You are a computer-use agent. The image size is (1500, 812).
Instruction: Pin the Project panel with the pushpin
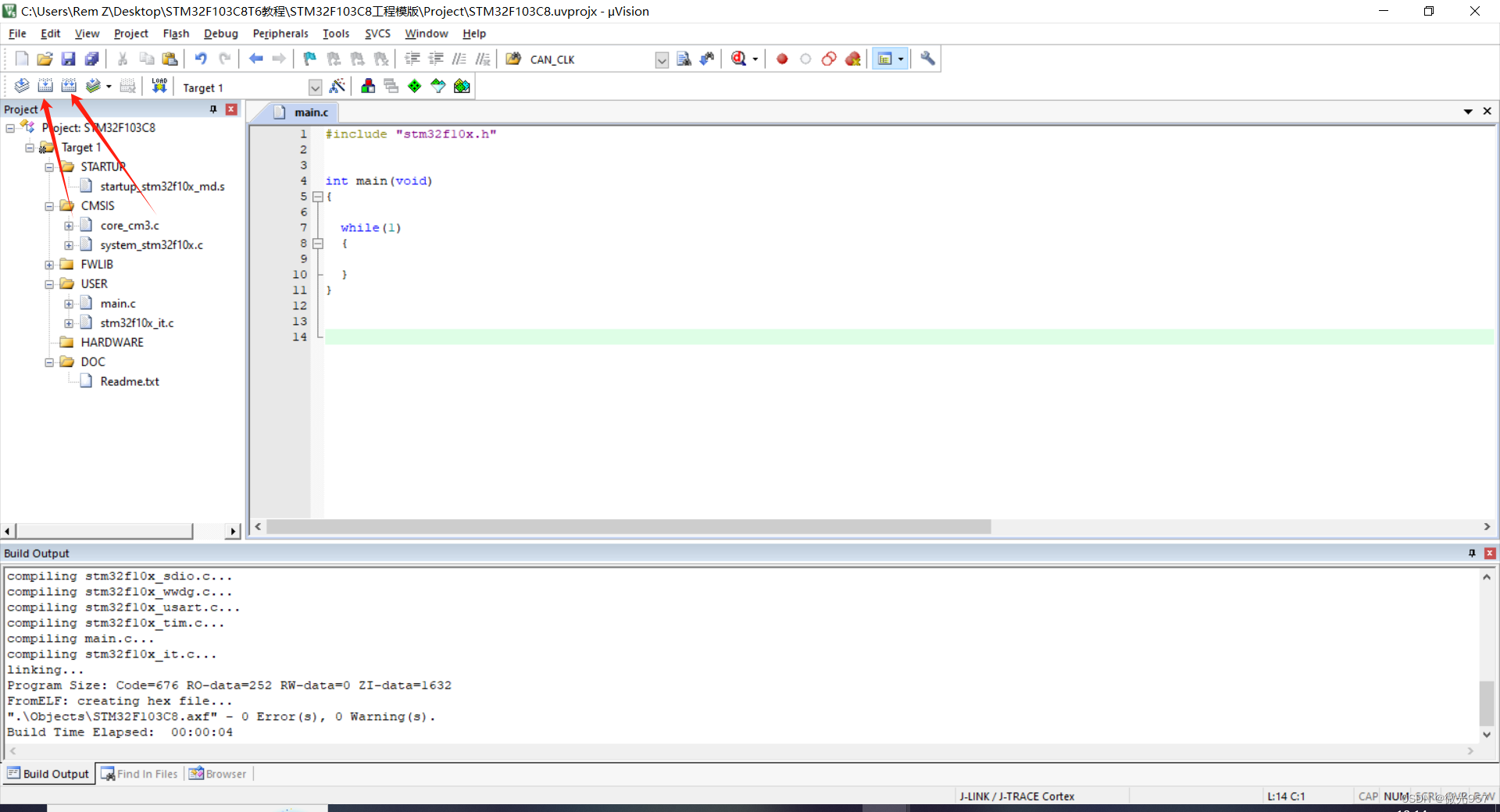point(213,109)
